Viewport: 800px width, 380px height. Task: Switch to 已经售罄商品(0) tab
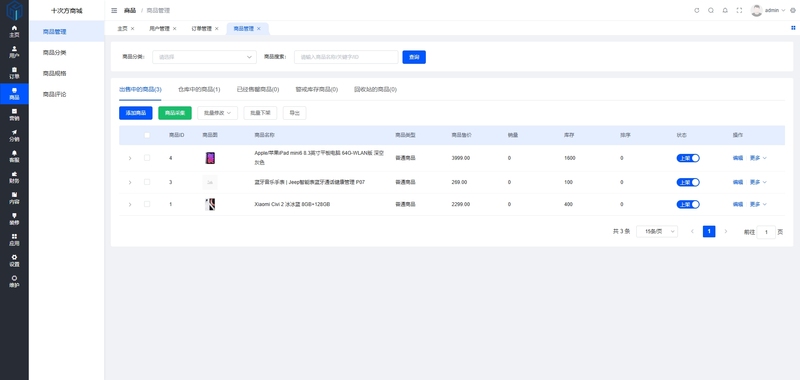click(258, 89)
